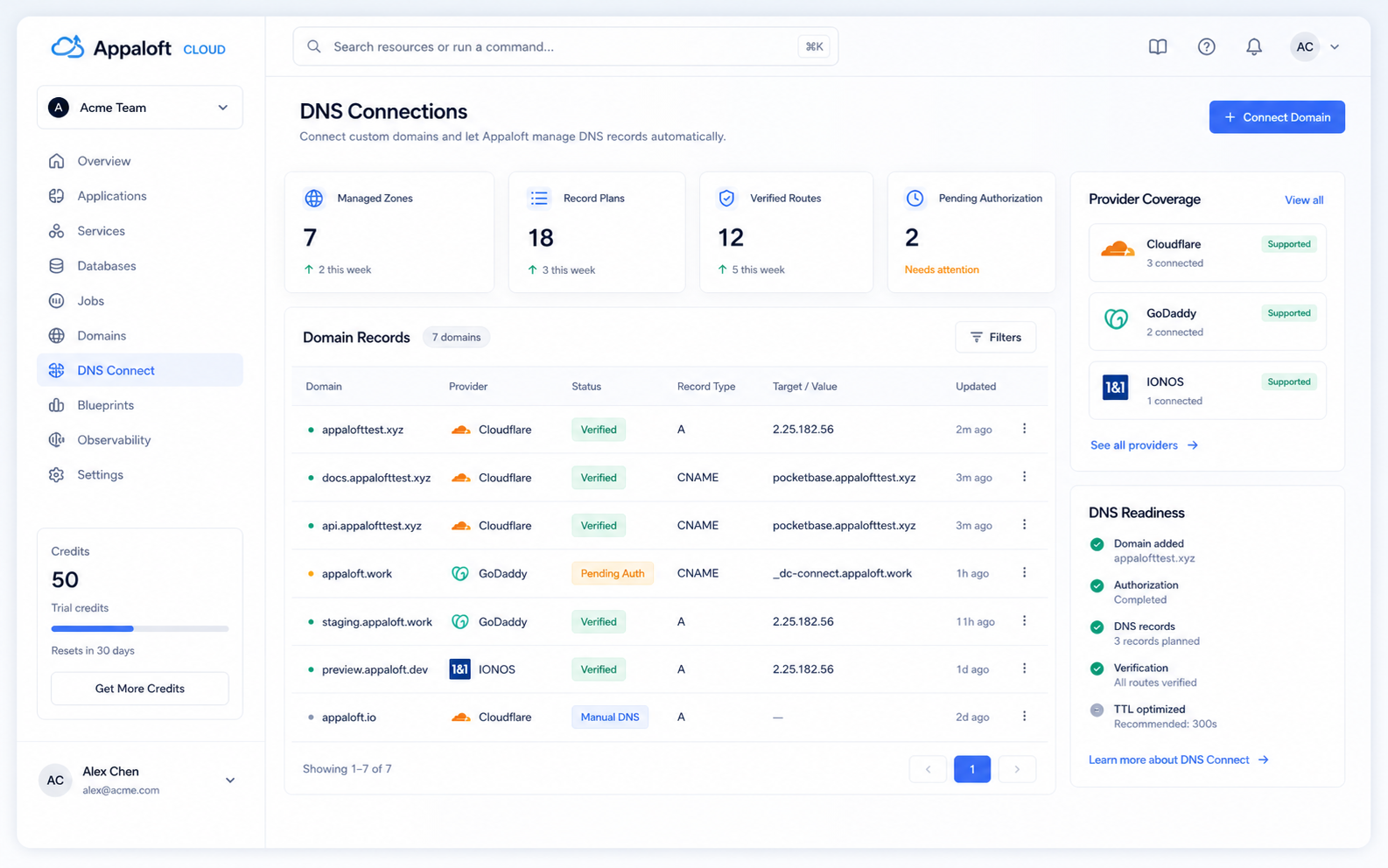Click the search resources field
The image size is (1388, 868).
[565, 46]
